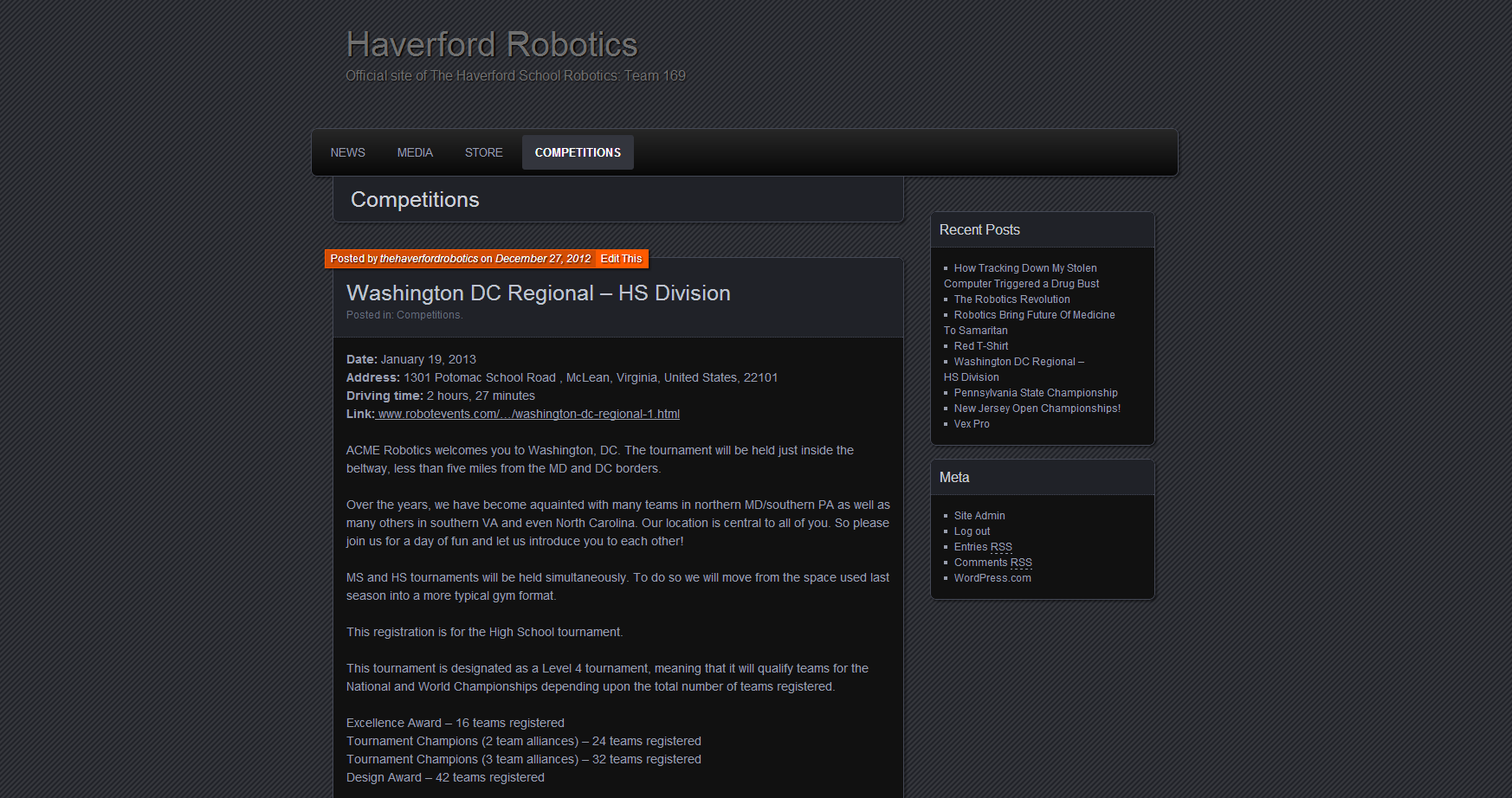Open Entries RSS feed link
Image resolution: width=1512 pixels, height=798 pixels.
tap(983, 547)
